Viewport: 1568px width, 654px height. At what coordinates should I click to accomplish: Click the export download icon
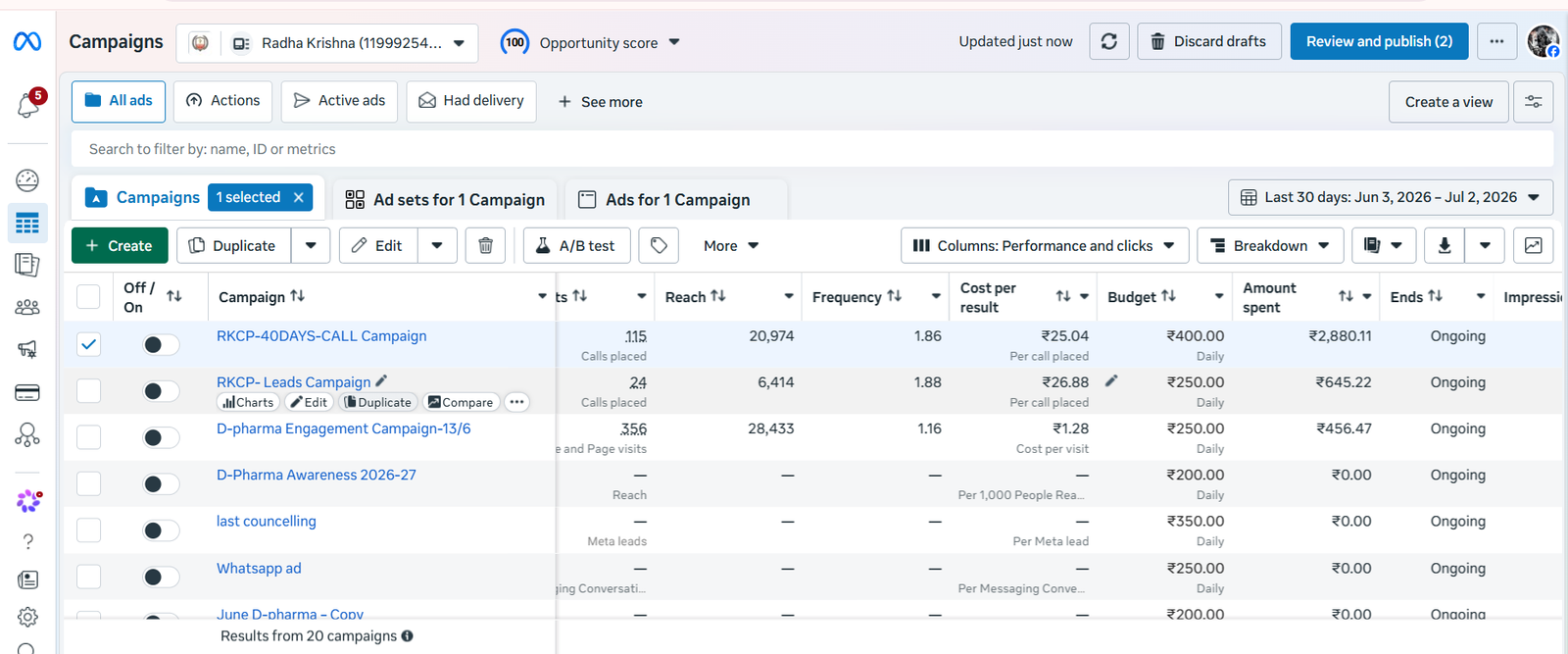click(x=1445, y=245)
